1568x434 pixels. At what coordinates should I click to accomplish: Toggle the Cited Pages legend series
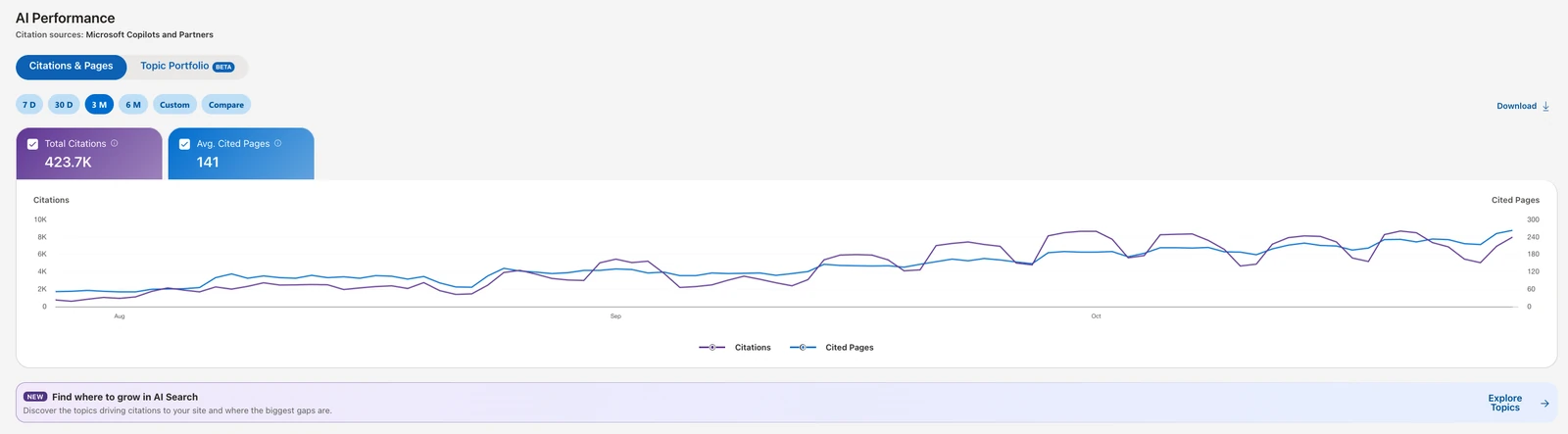[x=832, y=348]
